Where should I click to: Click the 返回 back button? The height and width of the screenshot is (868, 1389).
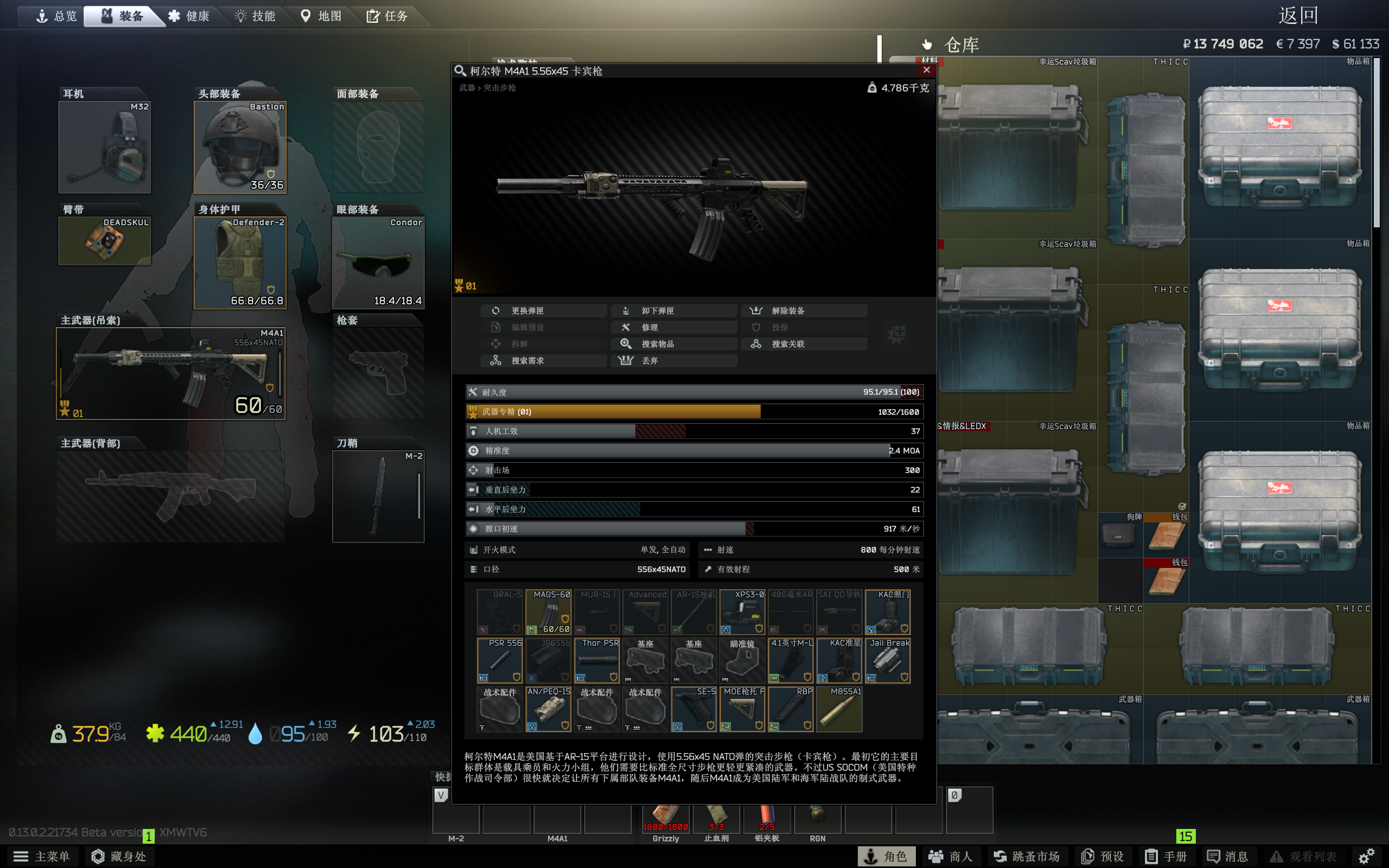click(1298, 16)
